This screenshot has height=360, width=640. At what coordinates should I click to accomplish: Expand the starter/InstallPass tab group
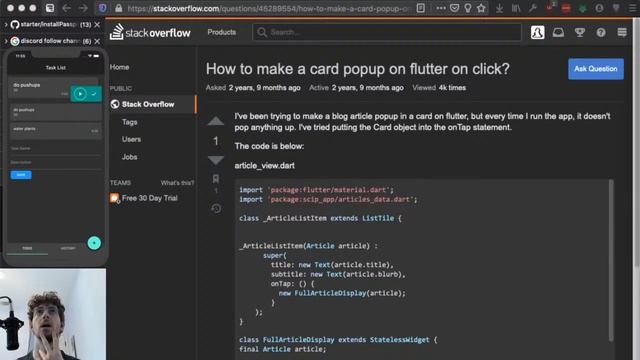point(6,24)
